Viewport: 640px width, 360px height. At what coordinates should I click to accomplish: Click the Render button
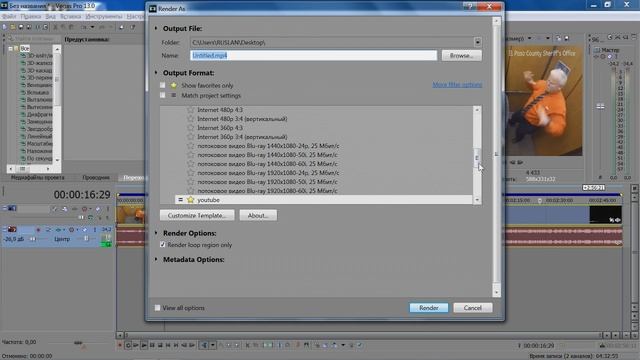pos(429,308)
